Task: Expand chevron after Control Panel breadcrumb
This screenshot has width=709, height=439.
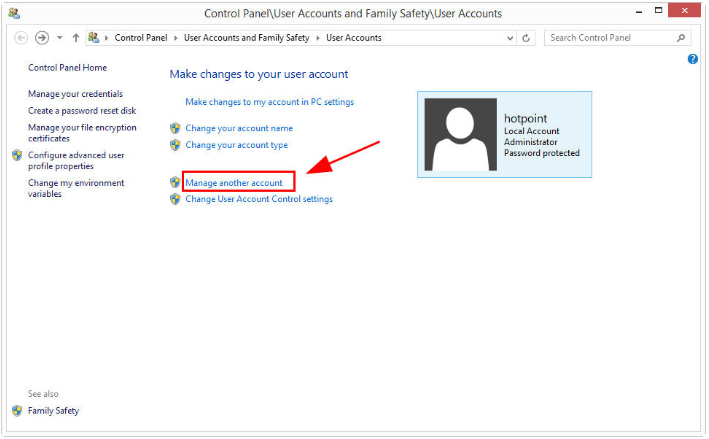Action: coord(176,38)
